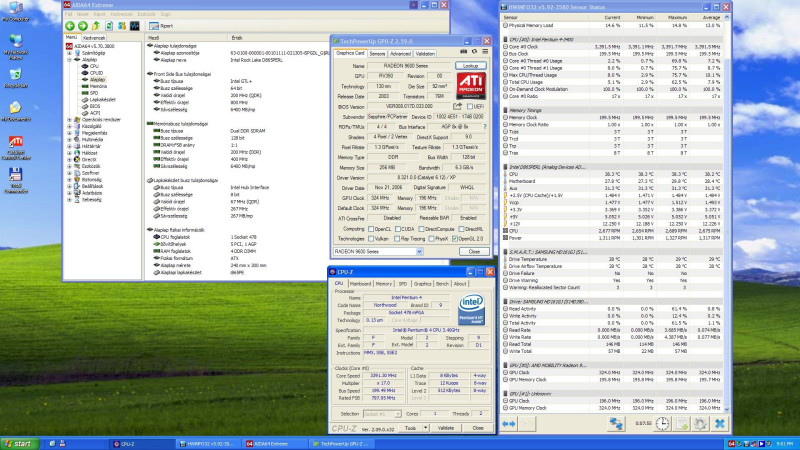This screenshot has width=800, height=450.
Task: Toggle the Ray Tracing checkbox in GPU-Z
Action: 397,239
